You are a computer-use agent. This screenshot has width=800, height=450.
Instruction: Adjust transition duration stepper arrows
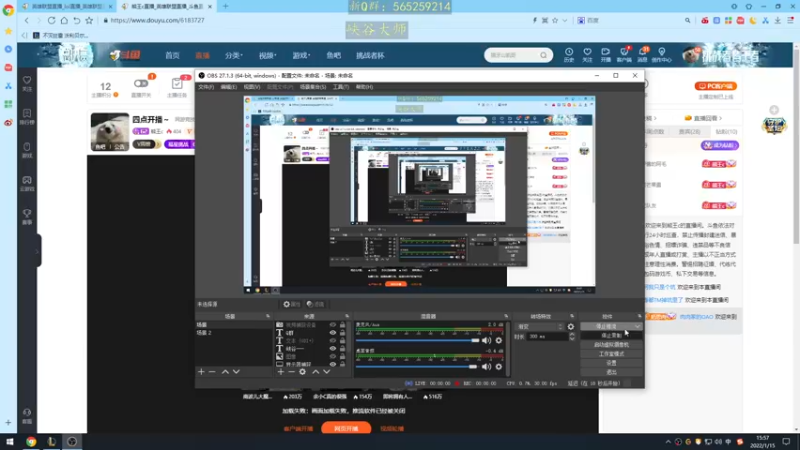point(571,337)
